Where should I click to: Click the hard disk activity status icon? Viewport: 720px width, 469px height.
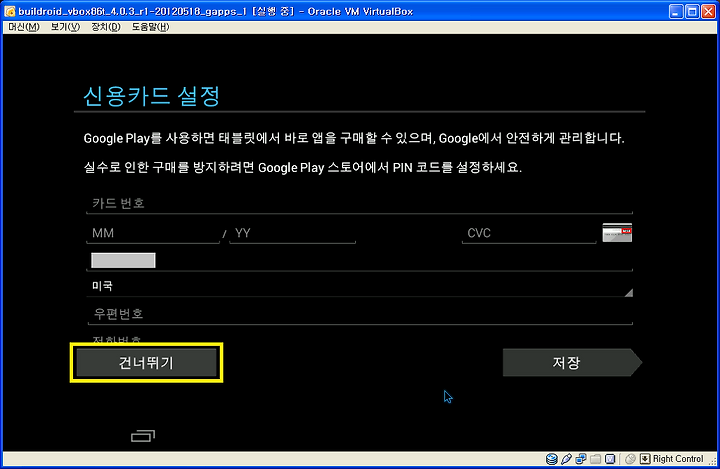click(x=551, y=459)
